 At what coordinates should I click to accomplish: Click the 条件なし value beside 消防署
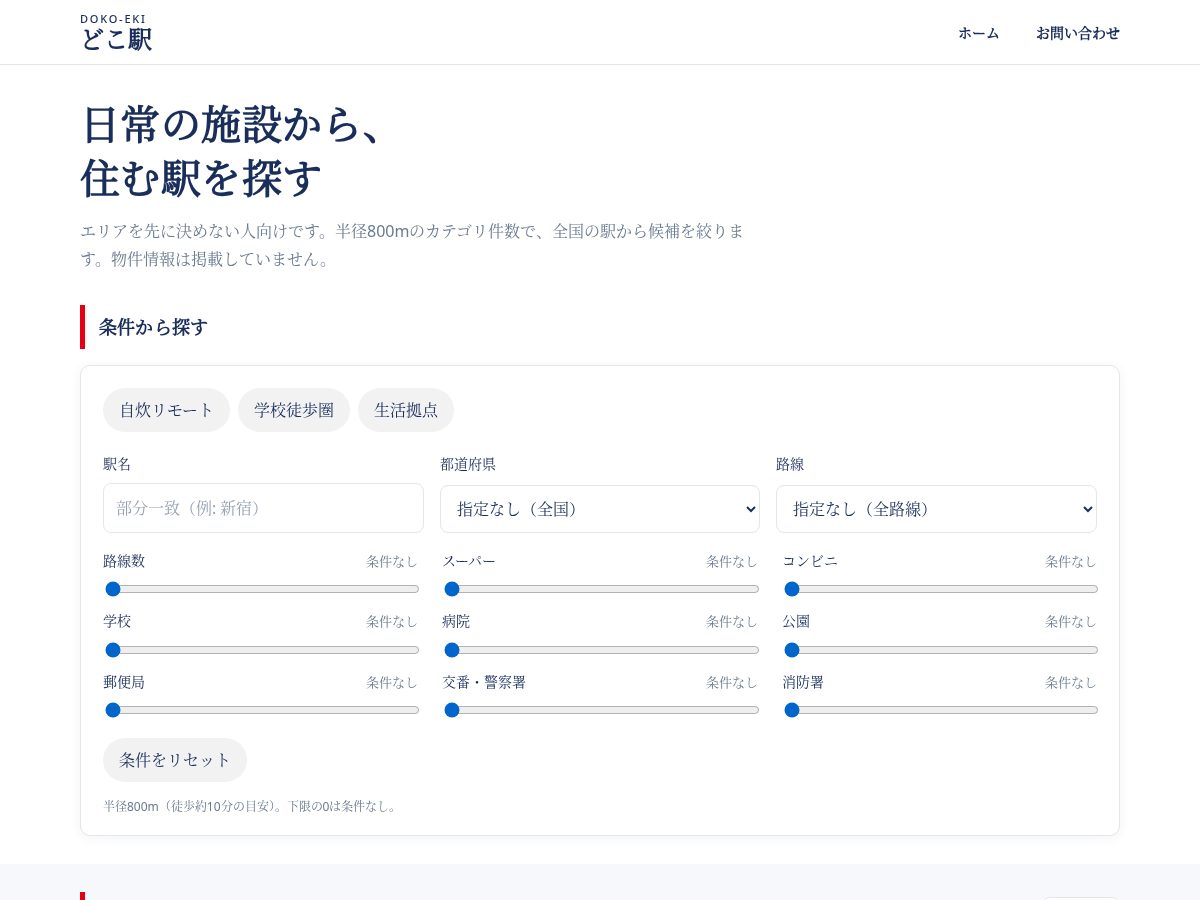1071,683
